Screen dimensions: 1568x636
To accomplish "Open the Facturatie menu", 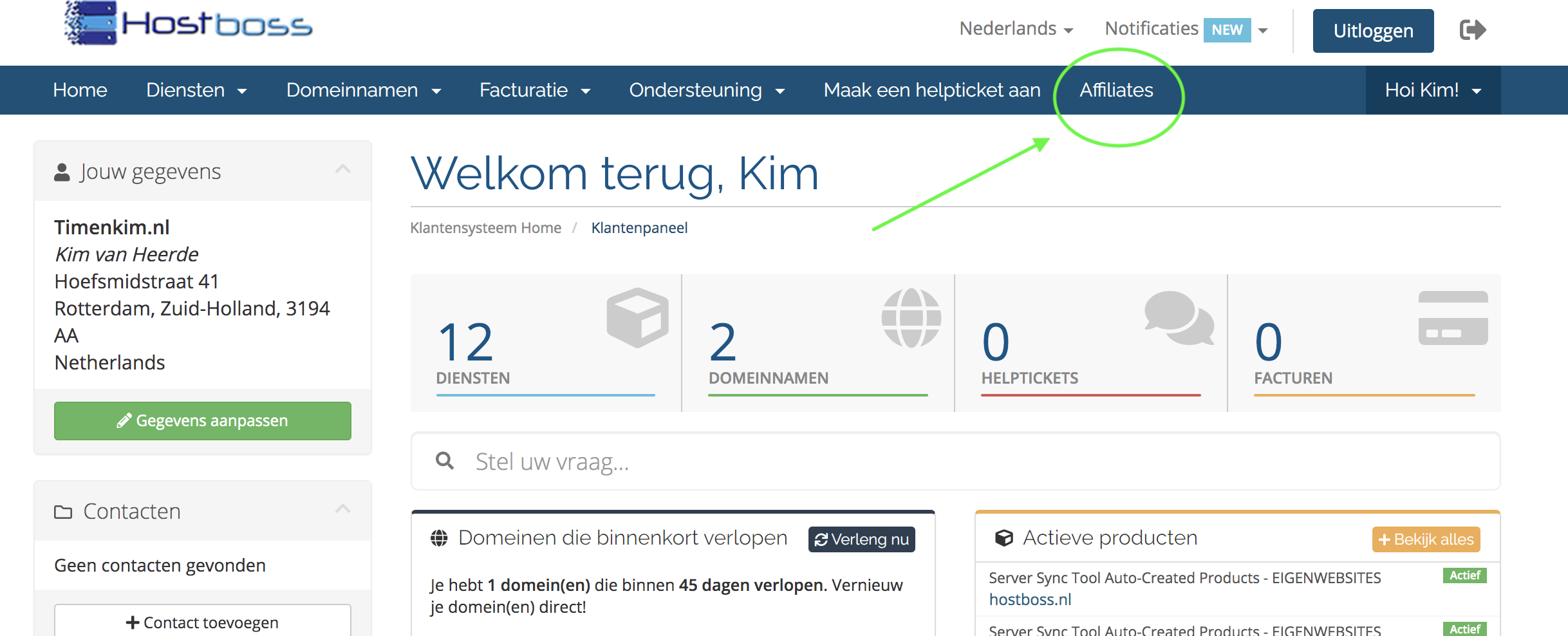I will coord(534,90).
